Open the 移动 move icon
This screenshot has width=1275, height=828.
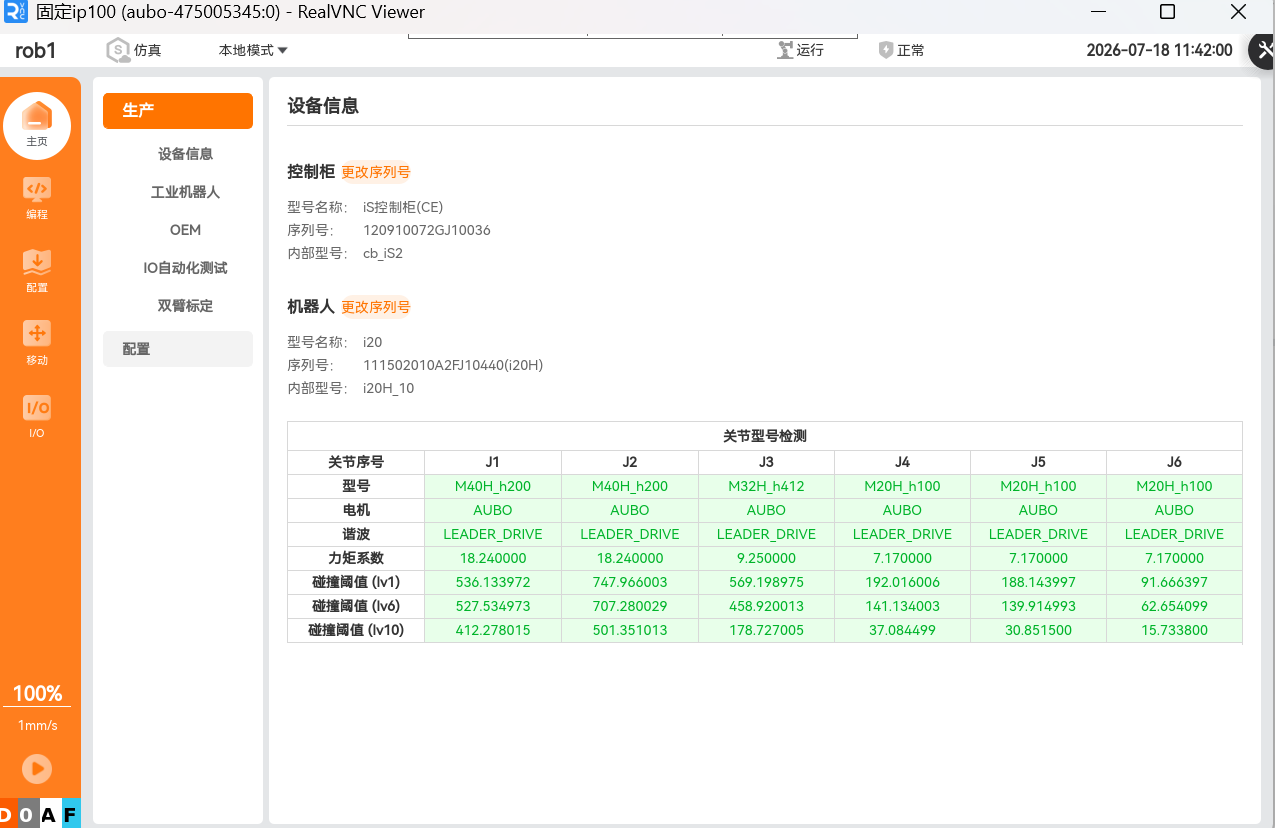point(37,342)
